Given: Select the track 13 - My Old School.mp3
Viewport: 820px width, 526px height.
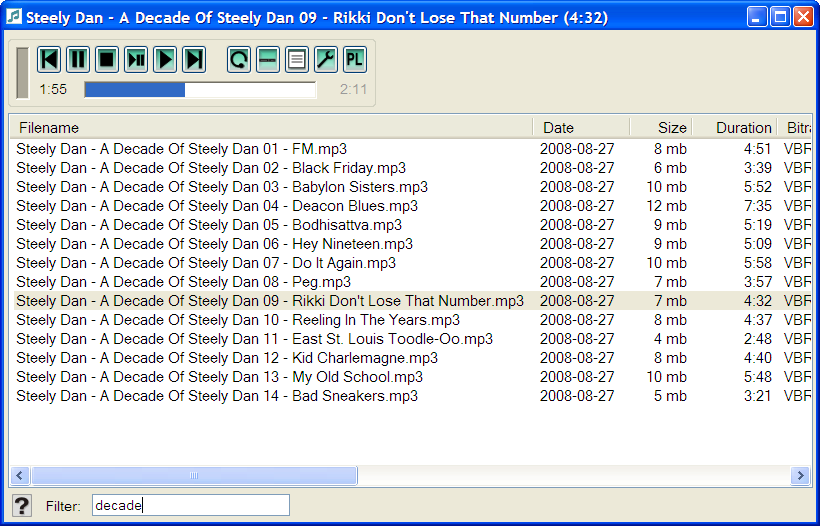Looking at the screenshot, I should [x=220, y=377].
